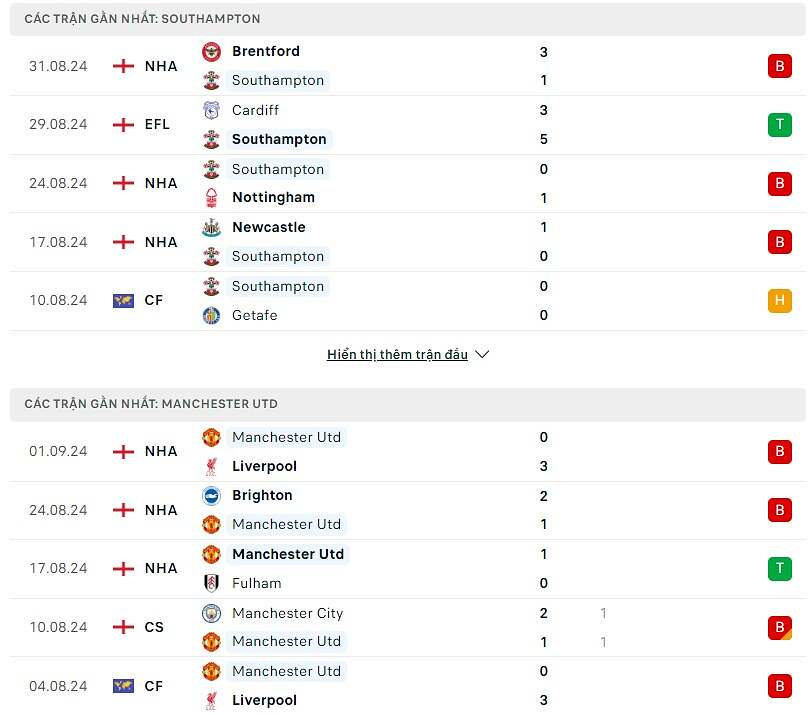Click the Newcastle club crest icon
810x715 pixels.
(x=211, y=227)
